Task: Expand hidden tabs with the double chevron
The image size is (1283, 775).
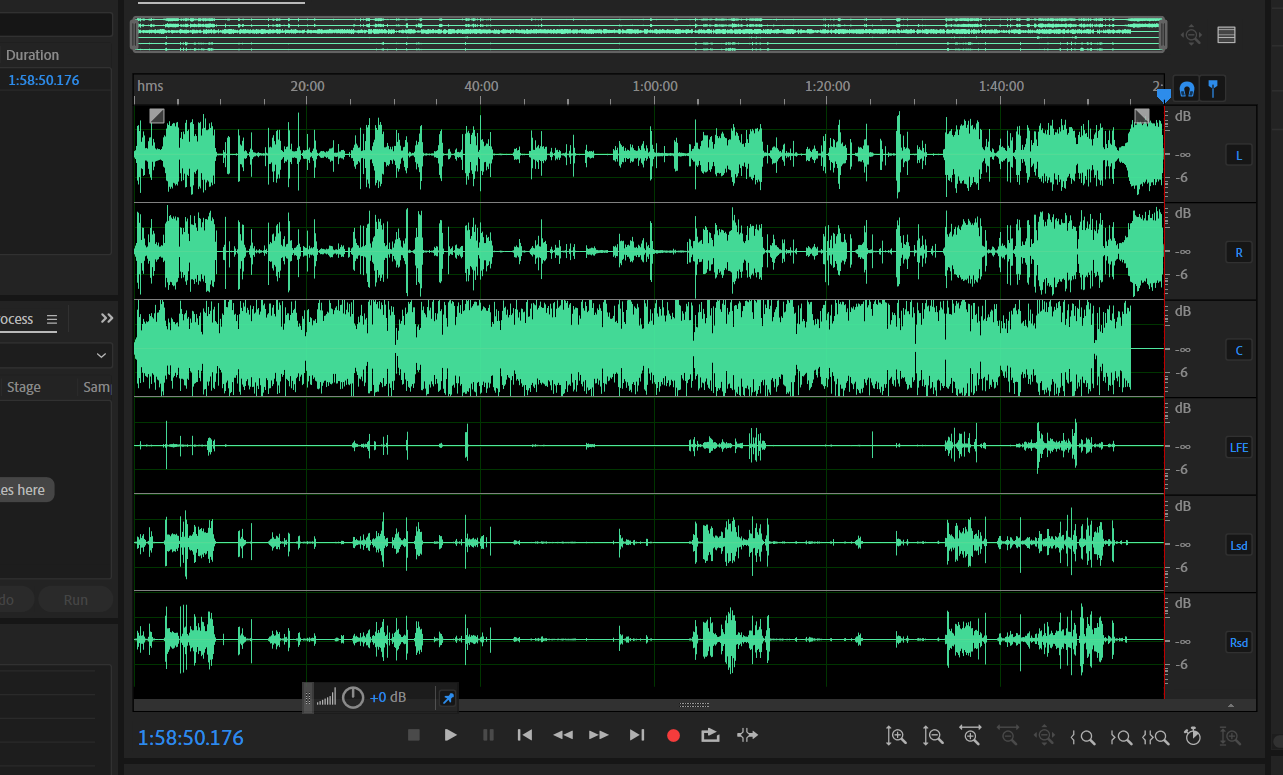Action: coord(107,318)
